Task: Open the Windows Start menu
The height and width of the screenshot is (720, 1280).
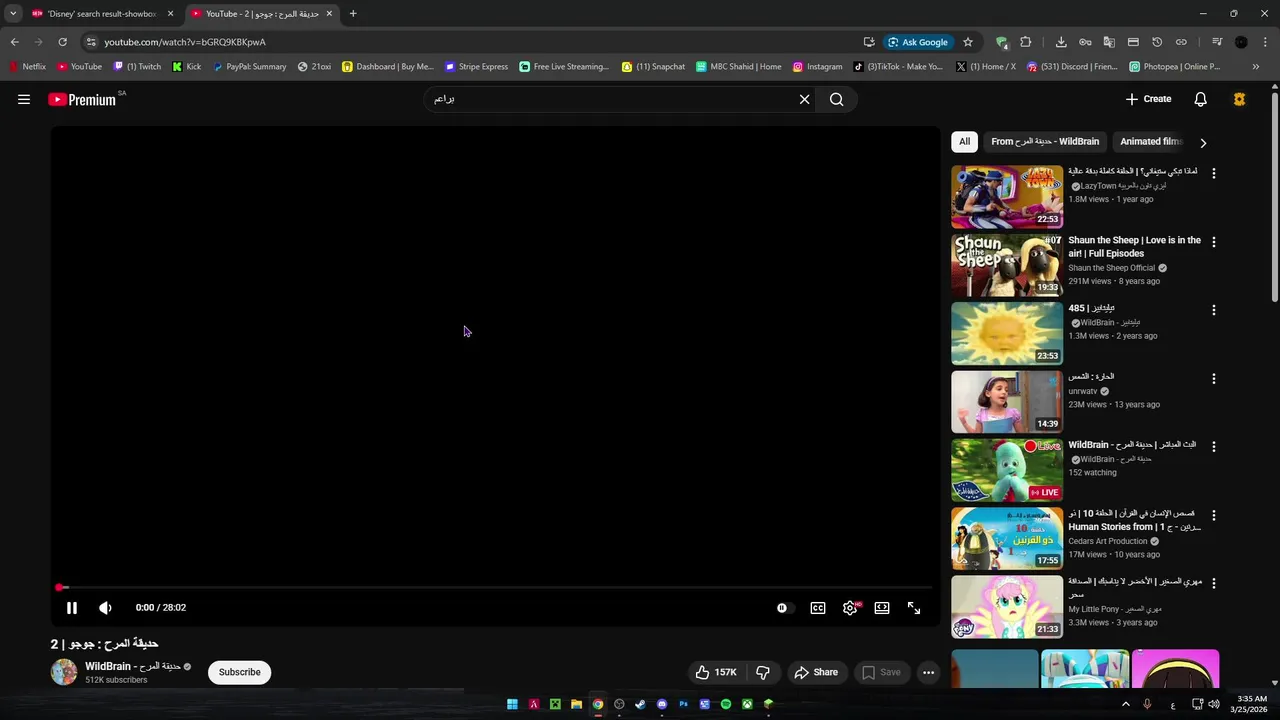Action: pos(512,704)
